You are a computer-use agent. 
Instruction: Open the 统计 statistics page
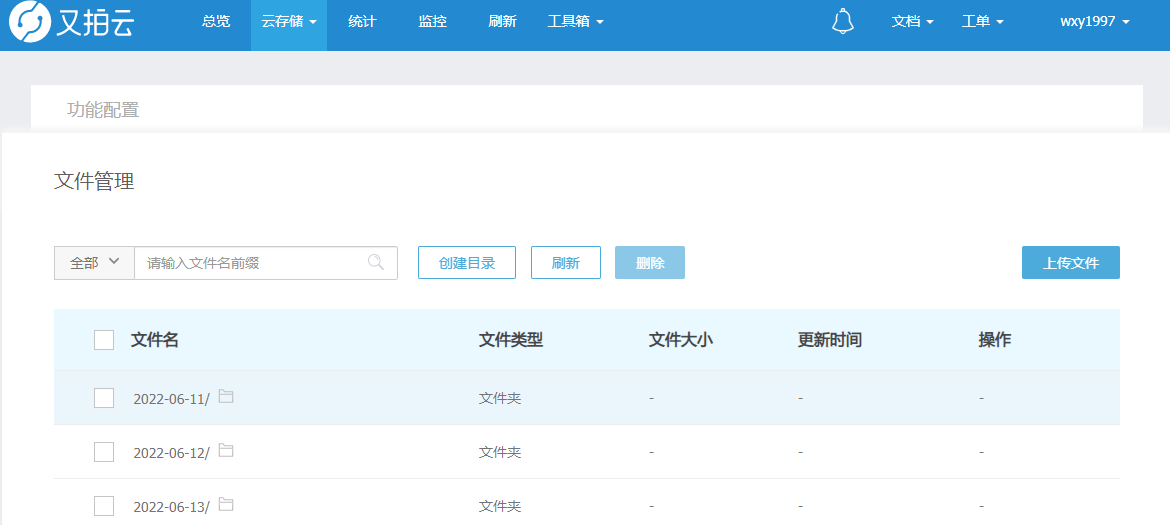click(x=362, y=21)
